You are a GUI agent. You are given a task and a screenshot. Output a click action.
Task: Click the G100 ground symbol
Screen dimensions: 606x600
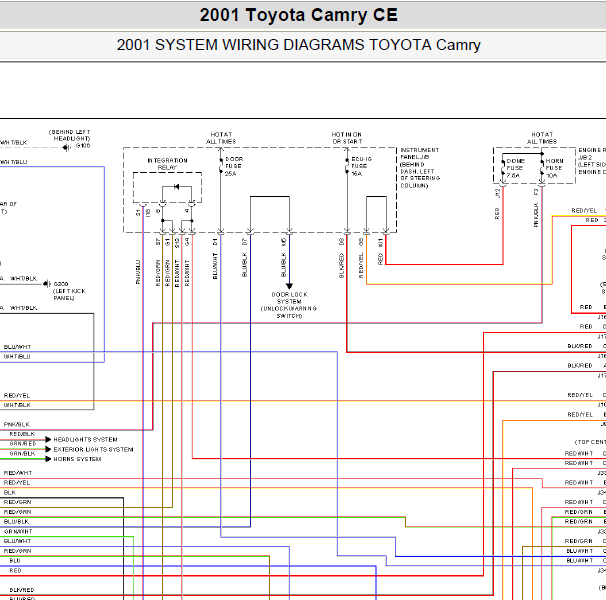coord(67,147)
